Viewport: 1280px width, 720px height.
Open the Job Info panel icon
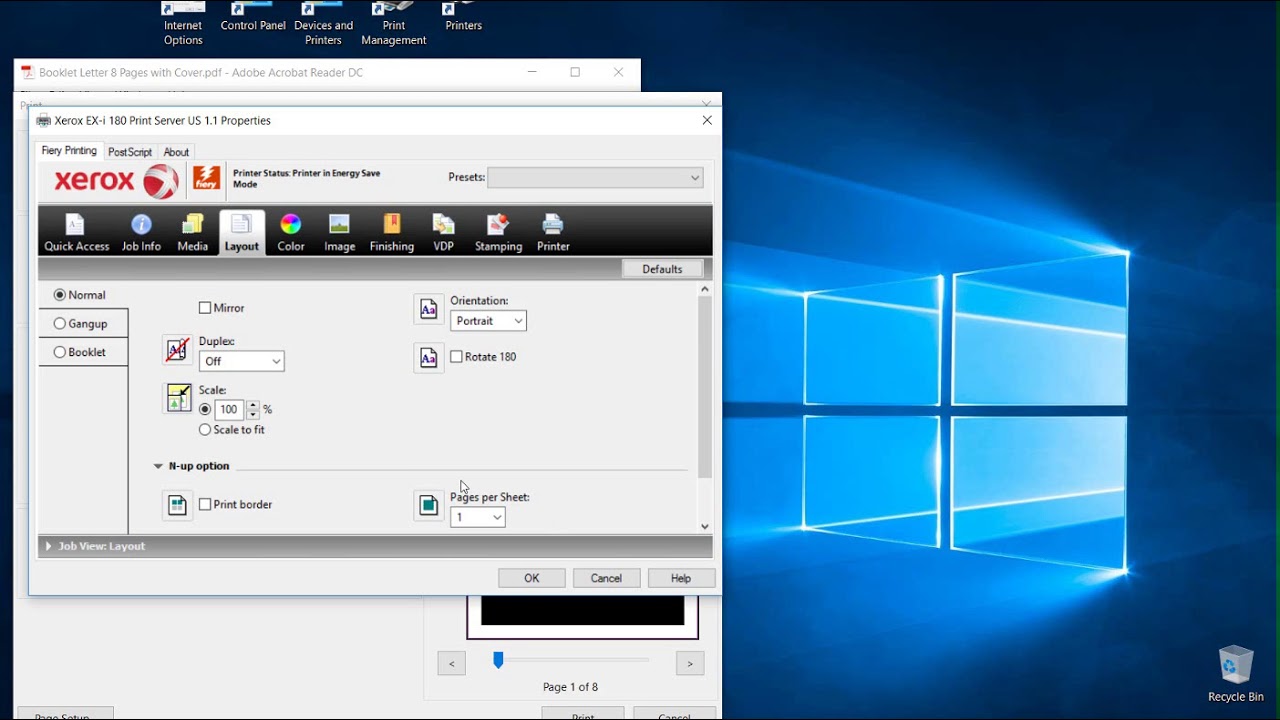coord(141,232)
